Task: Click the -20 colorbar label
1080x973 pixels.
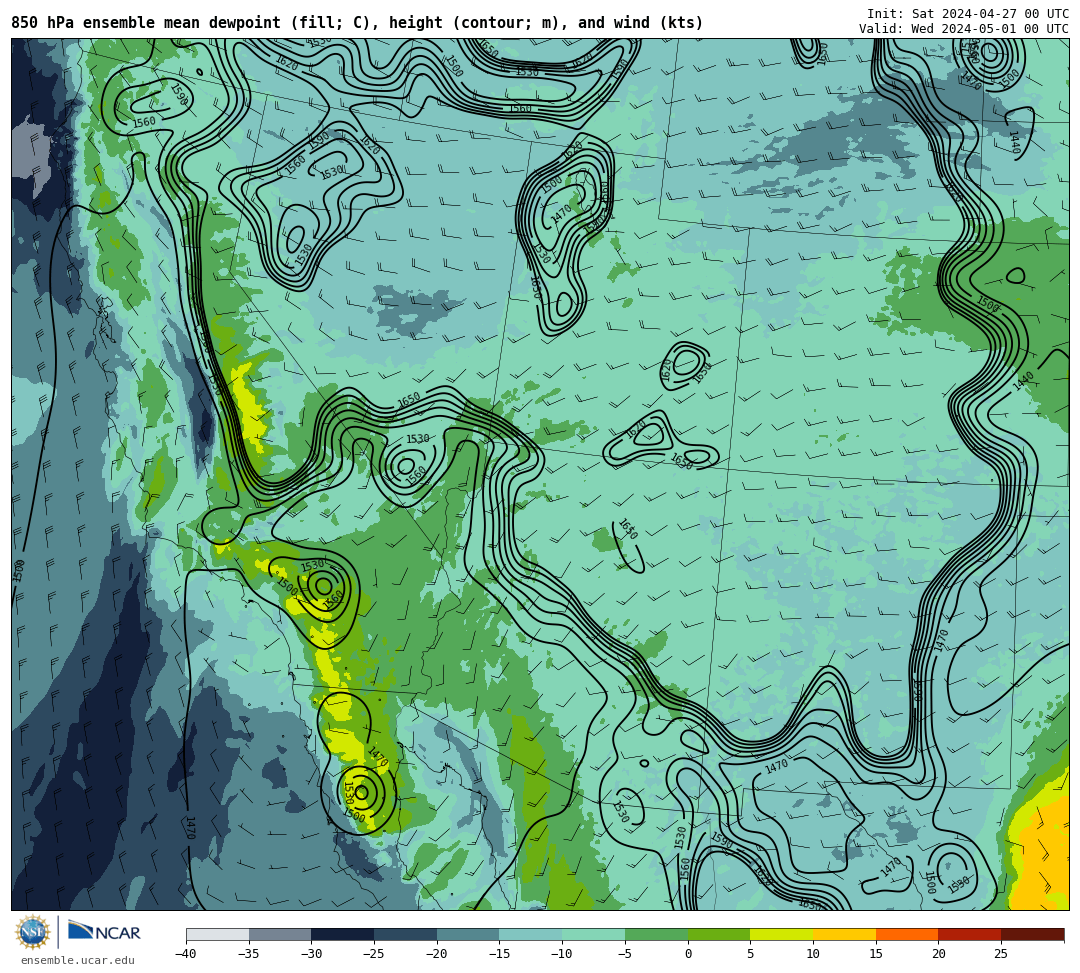Action: pyautogui.click(x=436, y=954)
